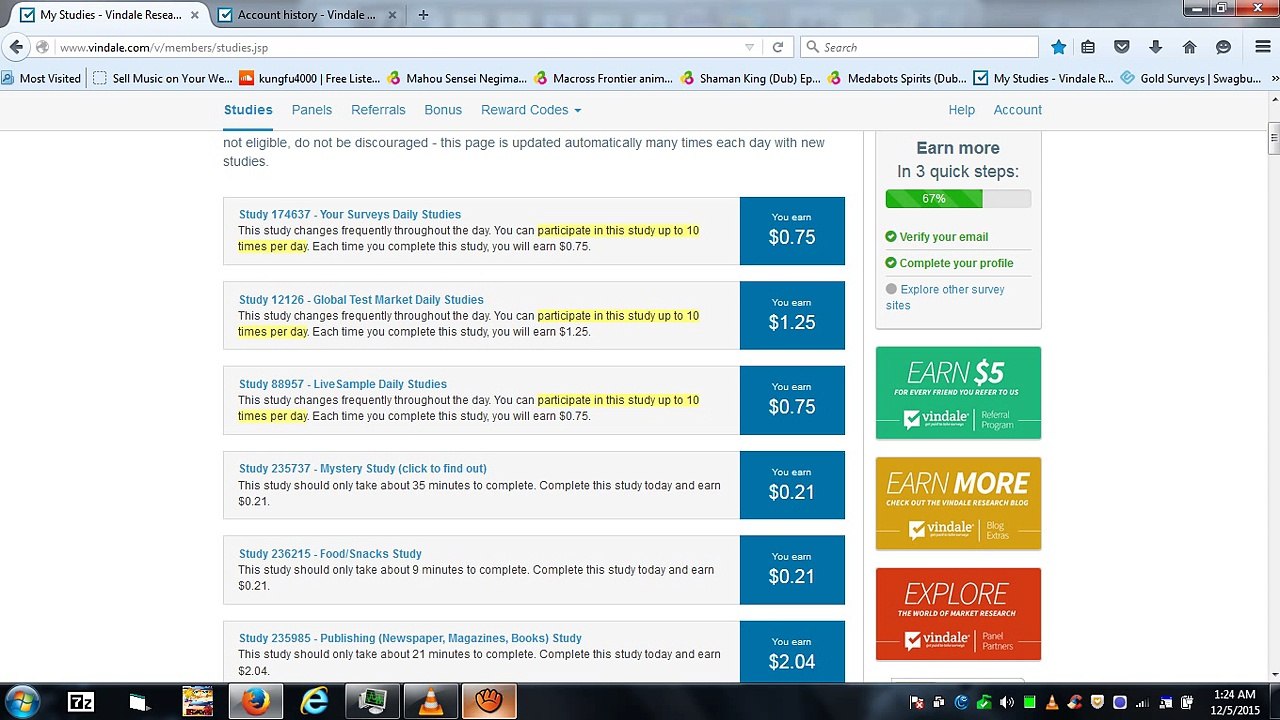Open Internet Explorer from the taskbar

click(314, 702)
